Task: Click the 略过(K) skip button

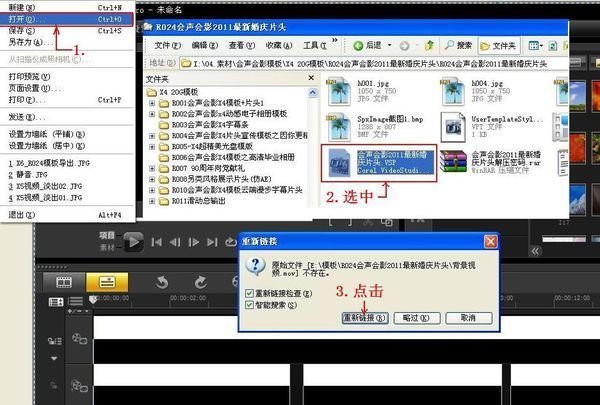Action: (417, 318)
